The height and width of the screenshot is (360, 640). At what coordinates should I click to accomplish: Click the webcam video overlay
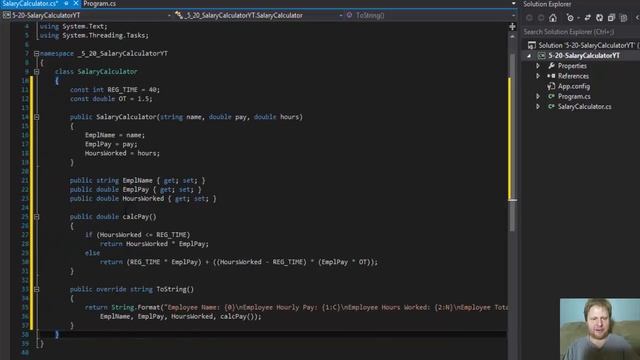(x=600, y=329)
